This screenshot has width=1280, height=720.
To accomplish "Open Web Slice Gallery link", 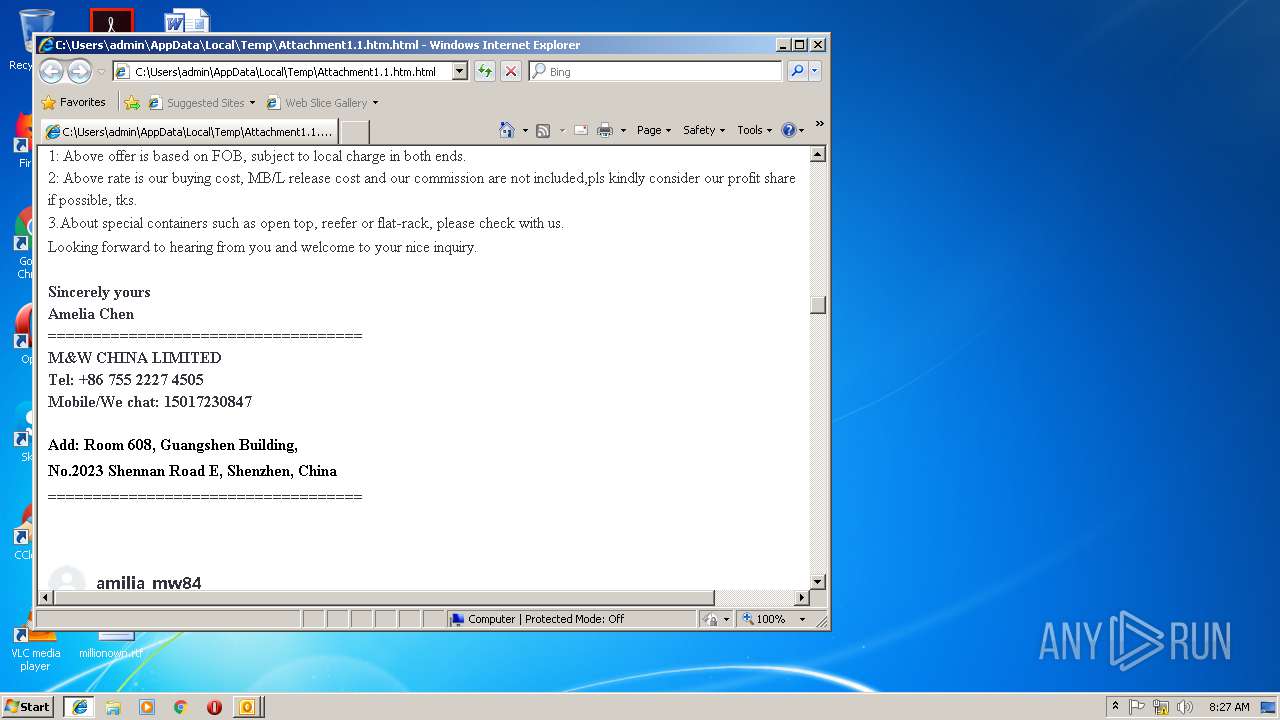I will coord(318,102).
